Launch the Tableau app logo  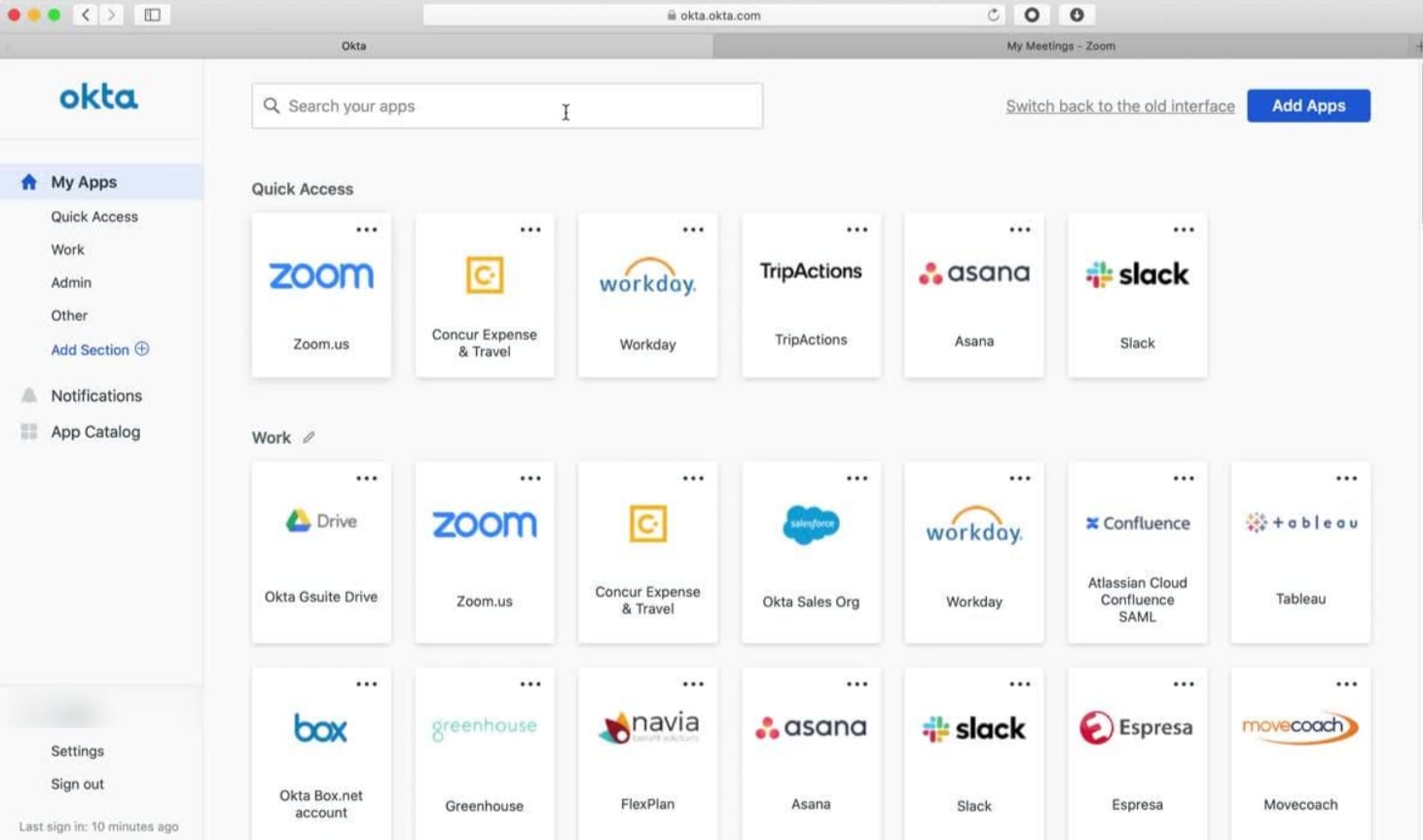pos(1301,523)
